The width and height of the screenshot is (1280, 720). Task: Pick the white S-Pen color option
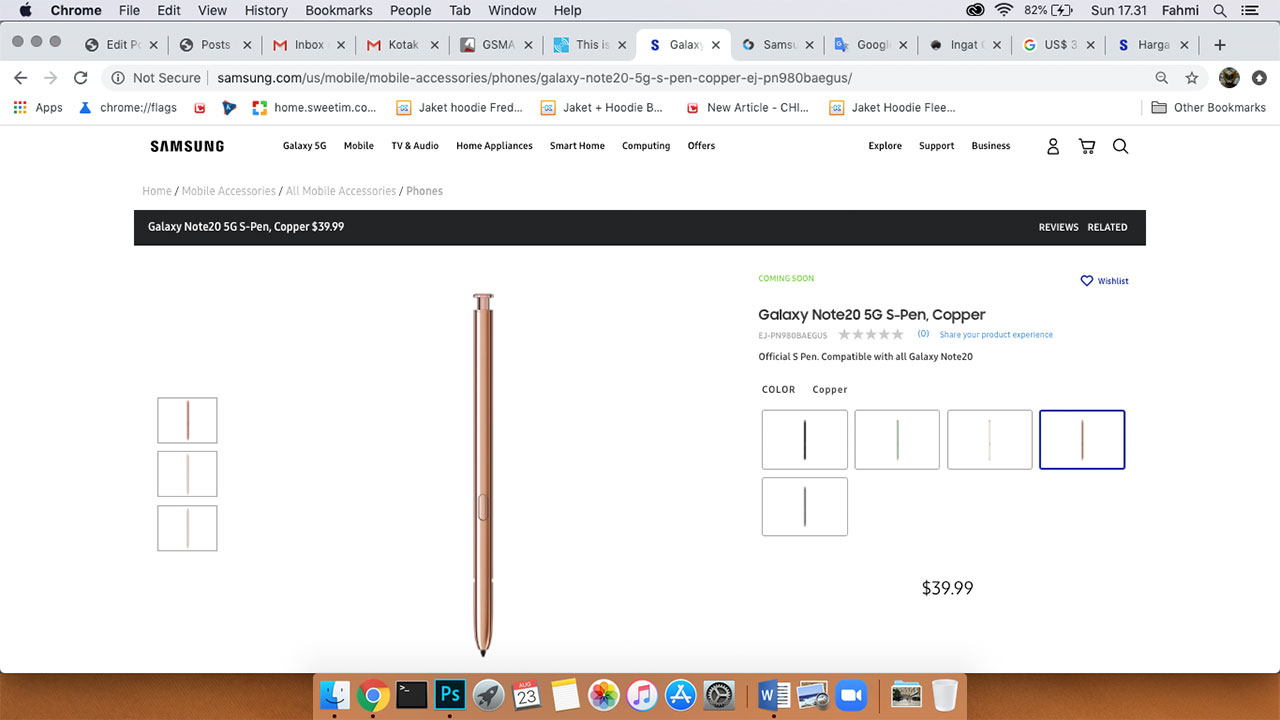tap(989, 439)
